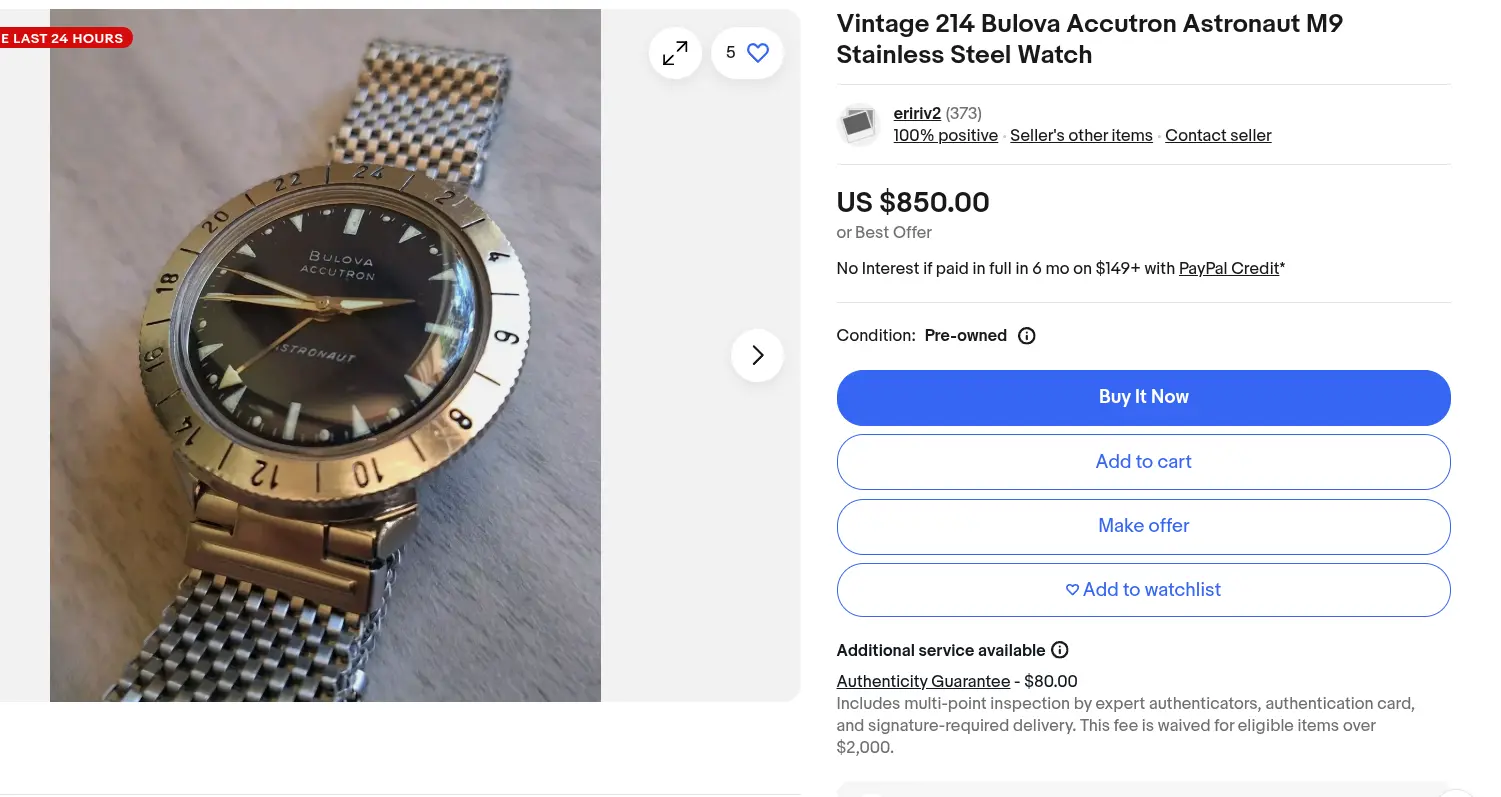Add listing to favorites with heart icon
The height and width of the screenshot is (797, 1501).
click(x=757, y=53)
